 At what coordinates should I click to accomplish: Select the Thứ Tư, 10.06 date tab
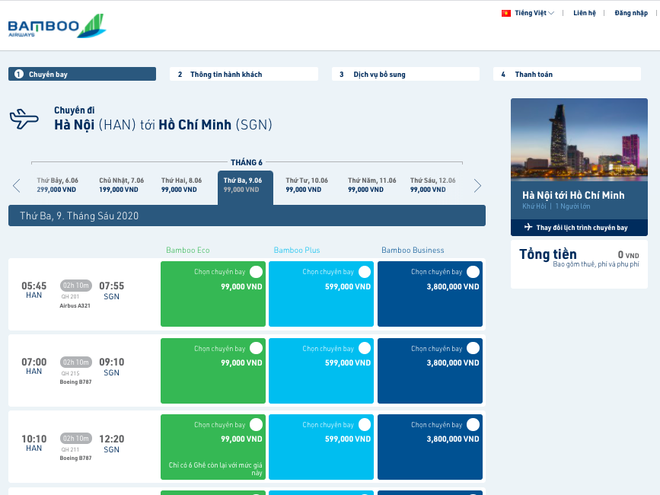click(x=306, y=184)
